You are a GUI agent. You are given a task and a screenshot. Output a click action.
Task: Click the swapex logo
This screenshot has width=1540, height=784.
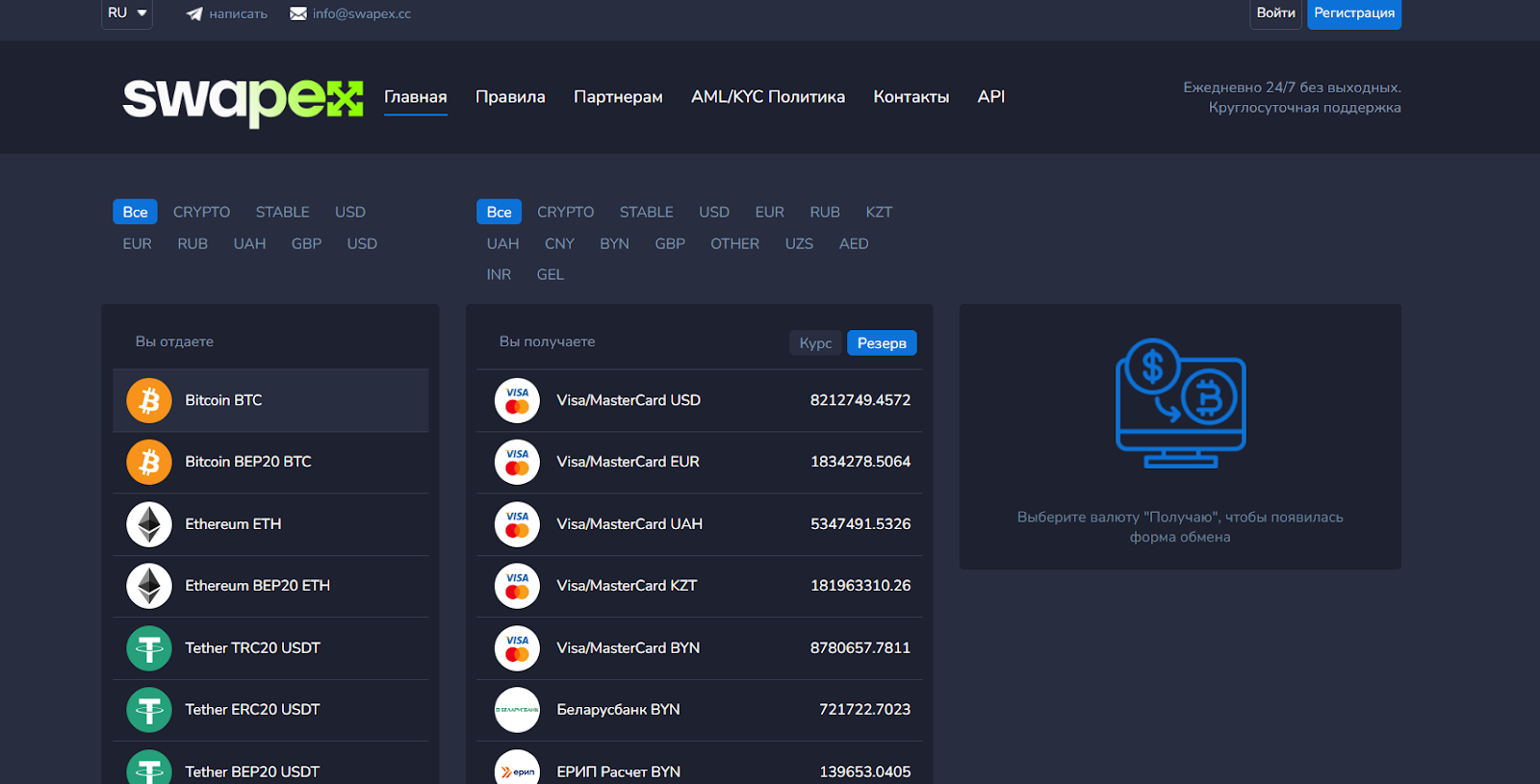tap(243, 101)
